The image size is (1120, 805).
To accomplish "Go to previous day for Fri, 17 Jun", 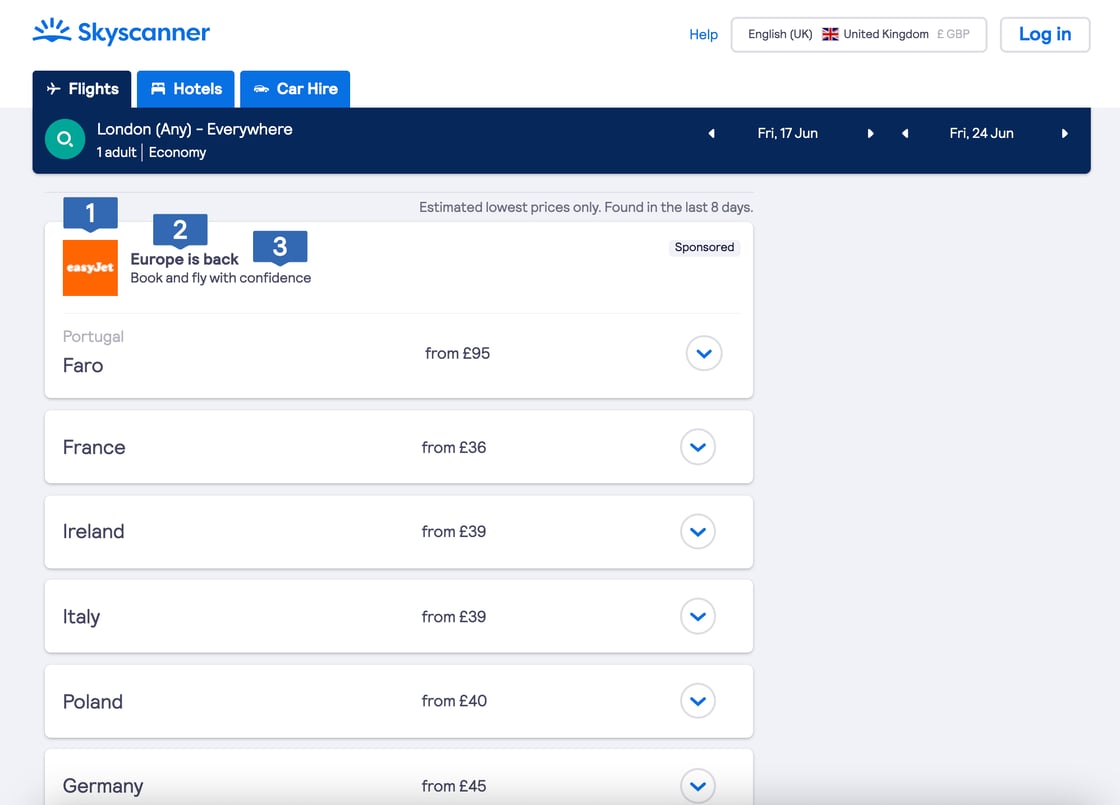I will (x=711, y=134).
